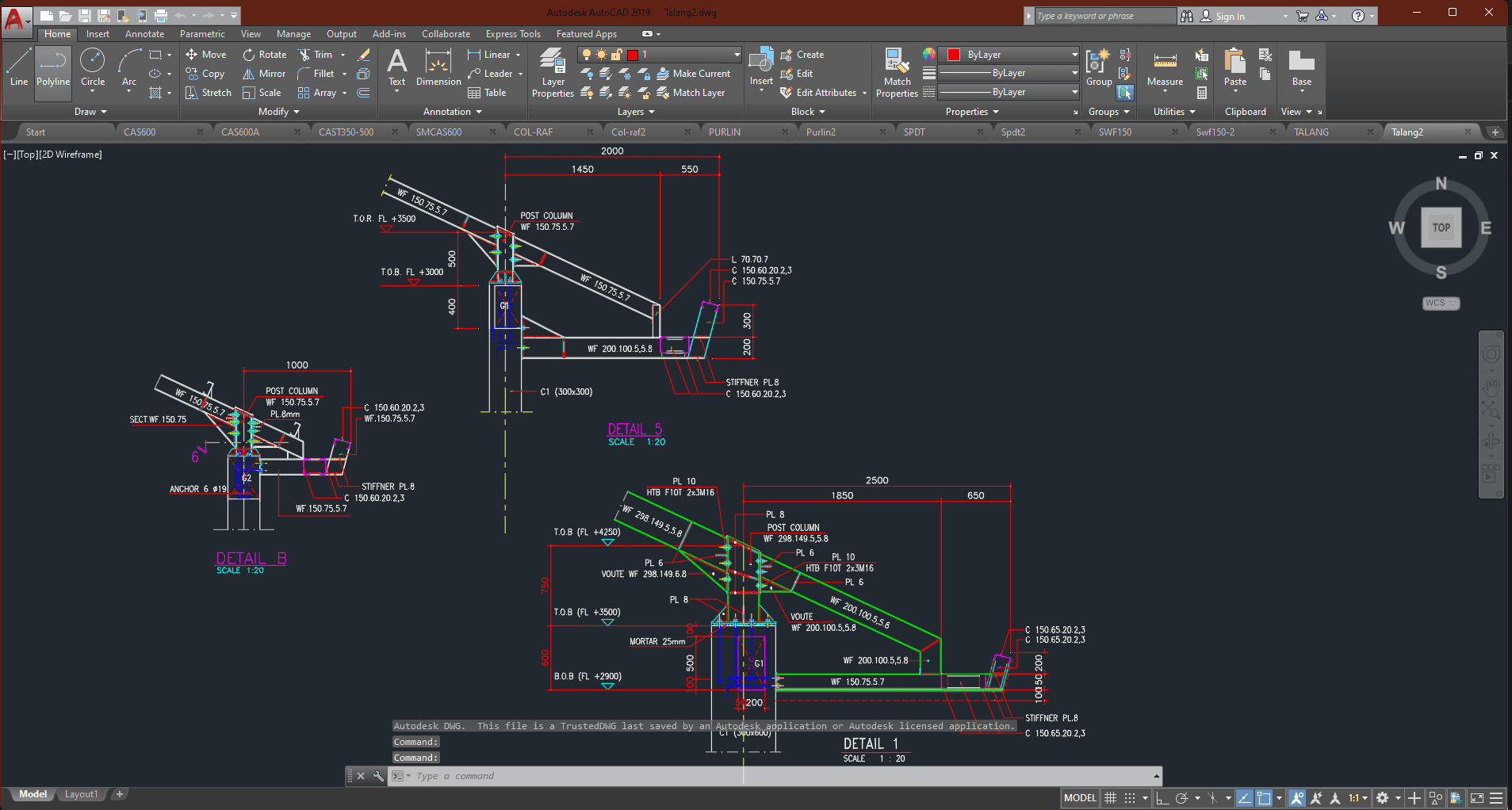
Task: Toggle Ortho mode in status bar
Action: point(1162,798)
